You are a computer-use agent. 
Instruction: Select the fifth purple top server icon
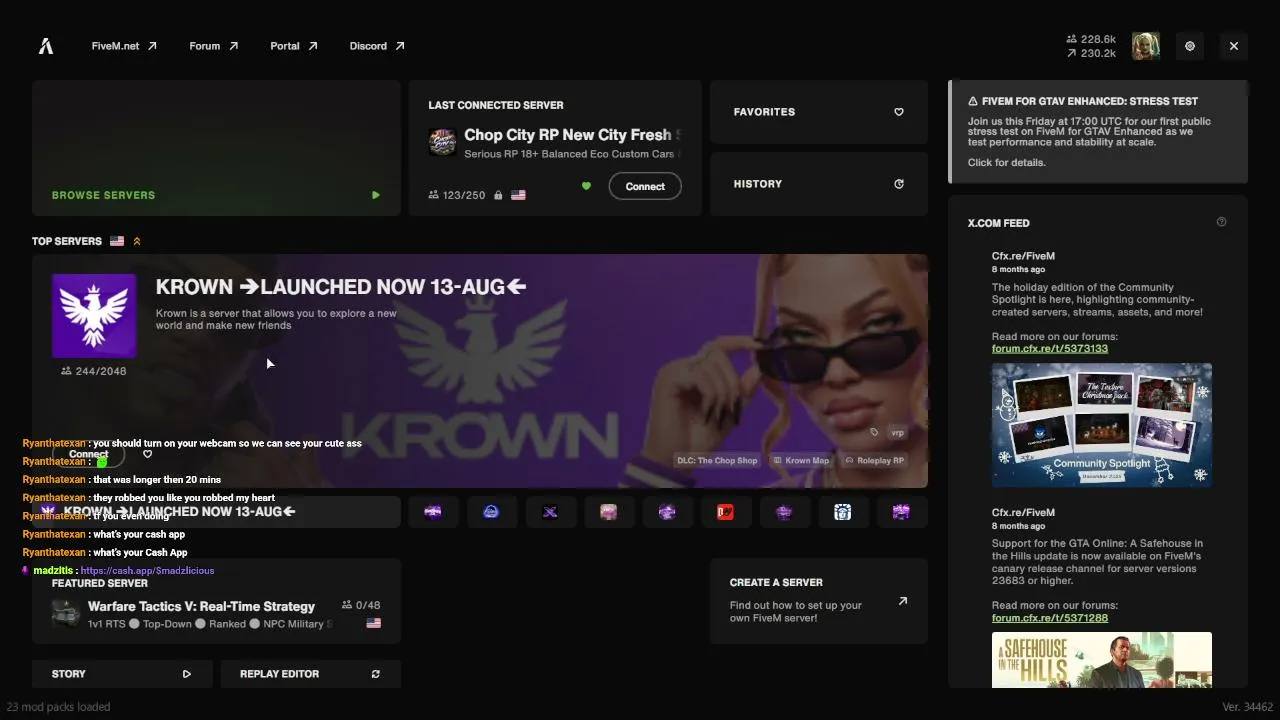pos(667,512)
